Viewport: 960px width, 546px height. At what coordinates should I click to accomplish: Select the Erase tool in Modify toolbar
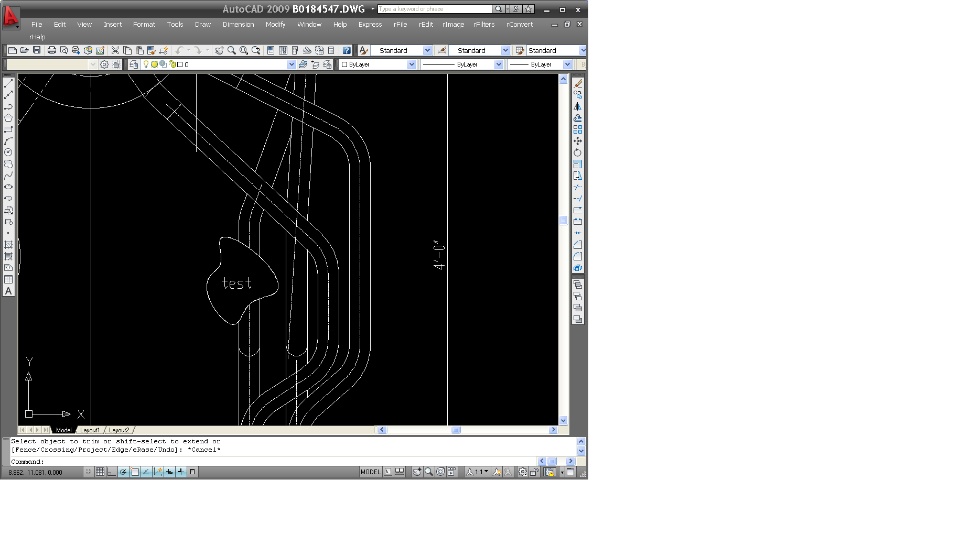[x=578, y=83]
